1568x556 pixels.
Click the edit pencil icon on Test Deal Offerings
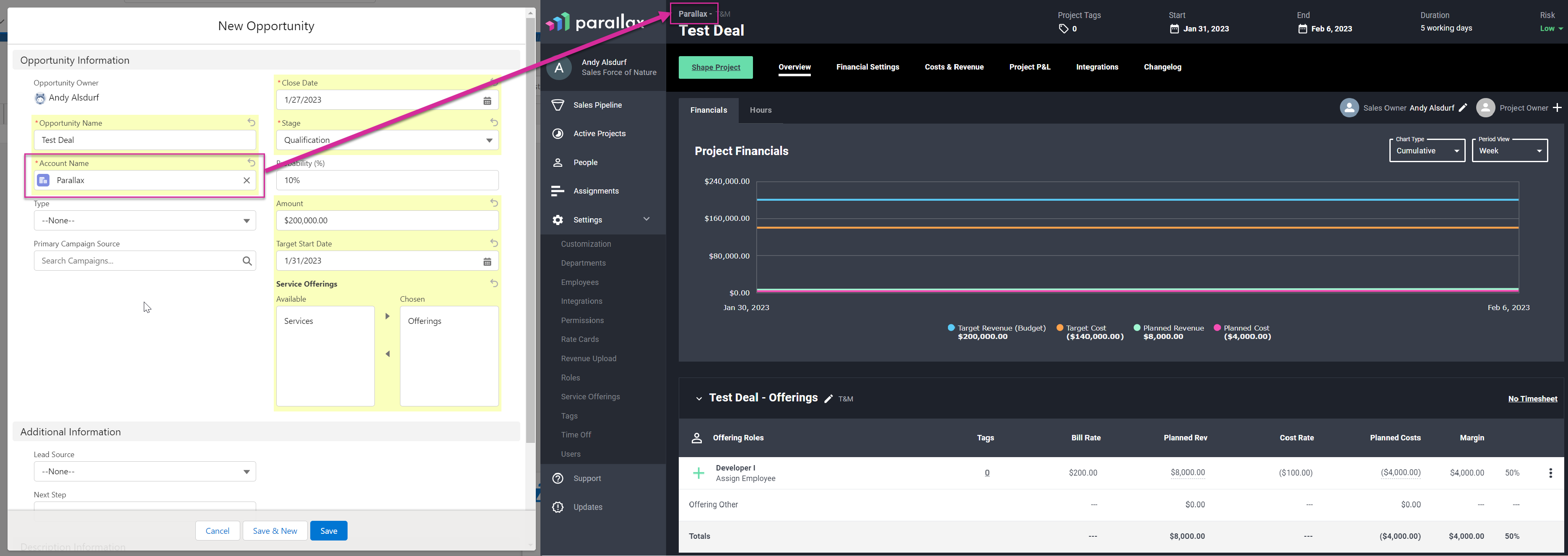pyautogui.click(x=828, y=398)
